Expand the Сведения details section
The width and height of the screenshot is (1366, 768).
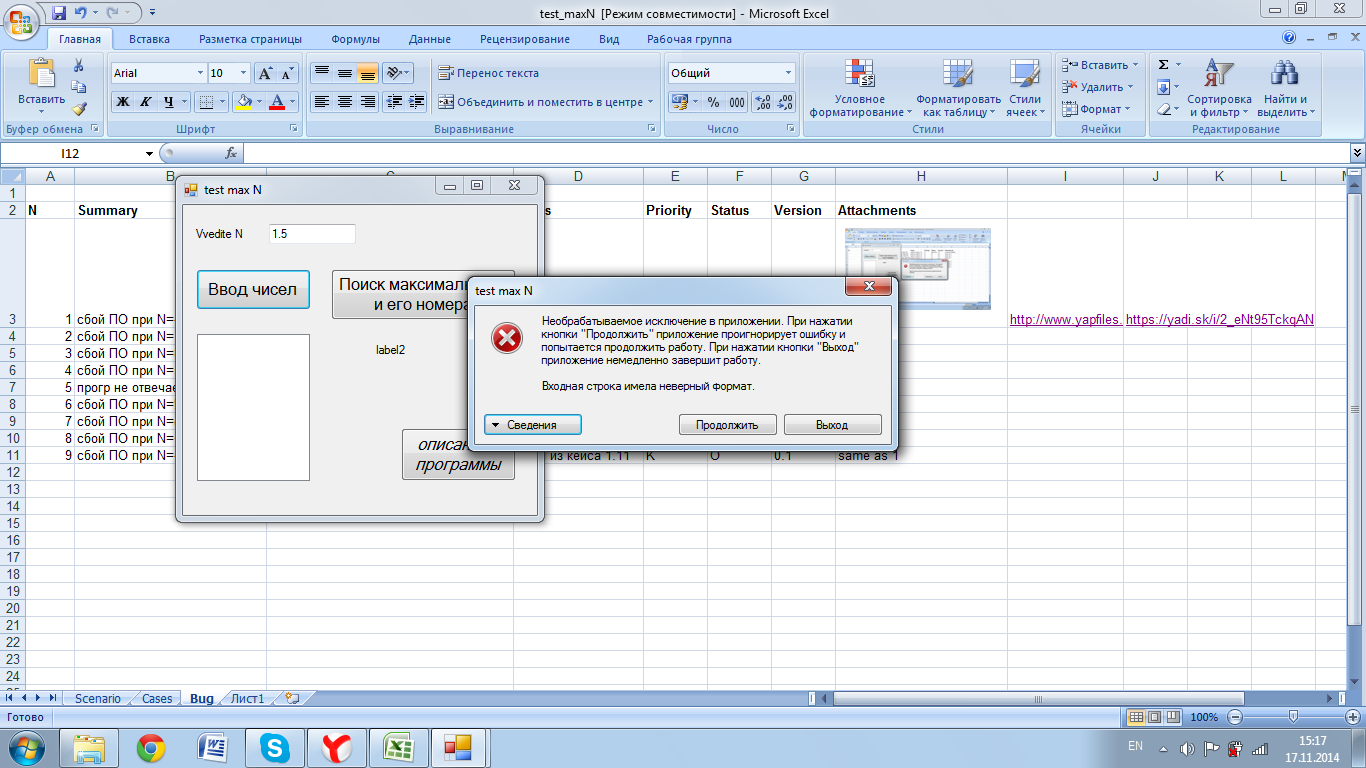(532, 425)
